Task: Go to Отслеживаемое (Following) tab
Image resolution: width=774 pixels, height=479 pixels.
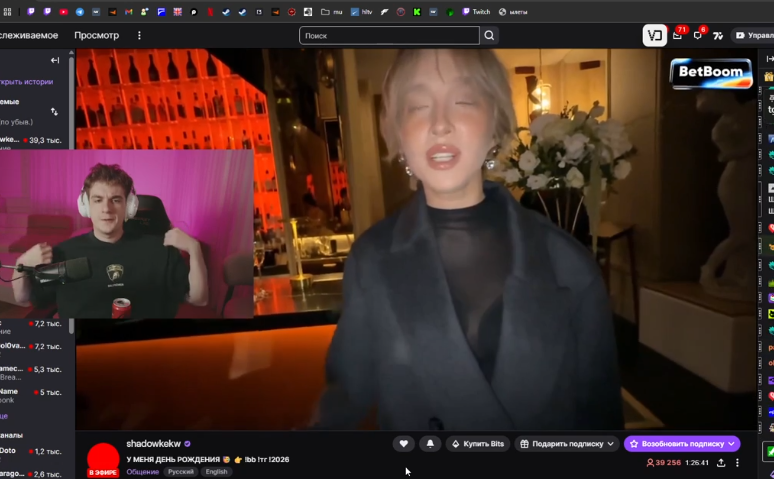Action: tap(29, 36)
